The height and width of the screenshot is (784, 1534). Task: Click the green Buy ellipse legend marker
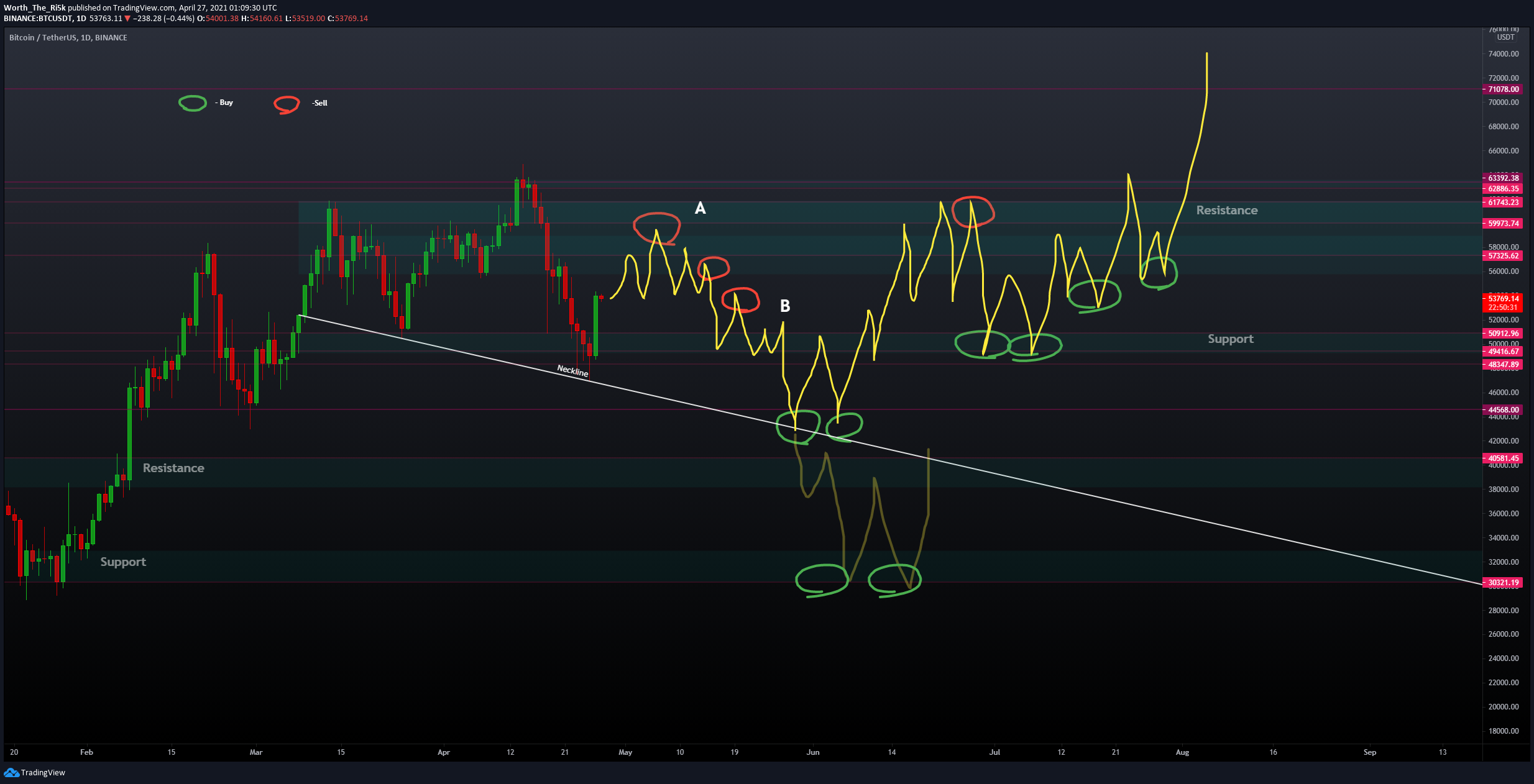(x=193, y=103)
